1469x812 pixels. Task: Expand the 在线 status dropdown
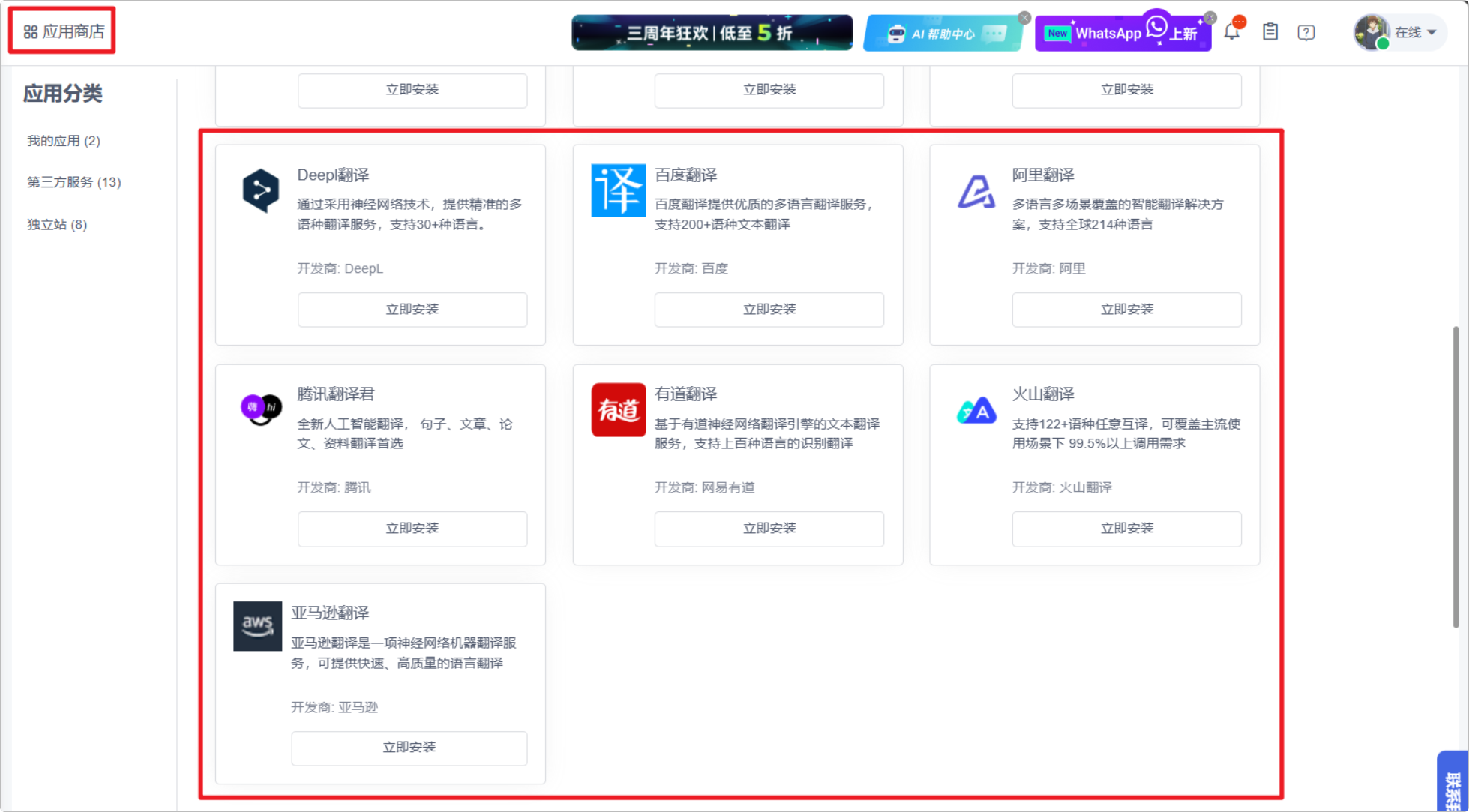[1415, 32]
